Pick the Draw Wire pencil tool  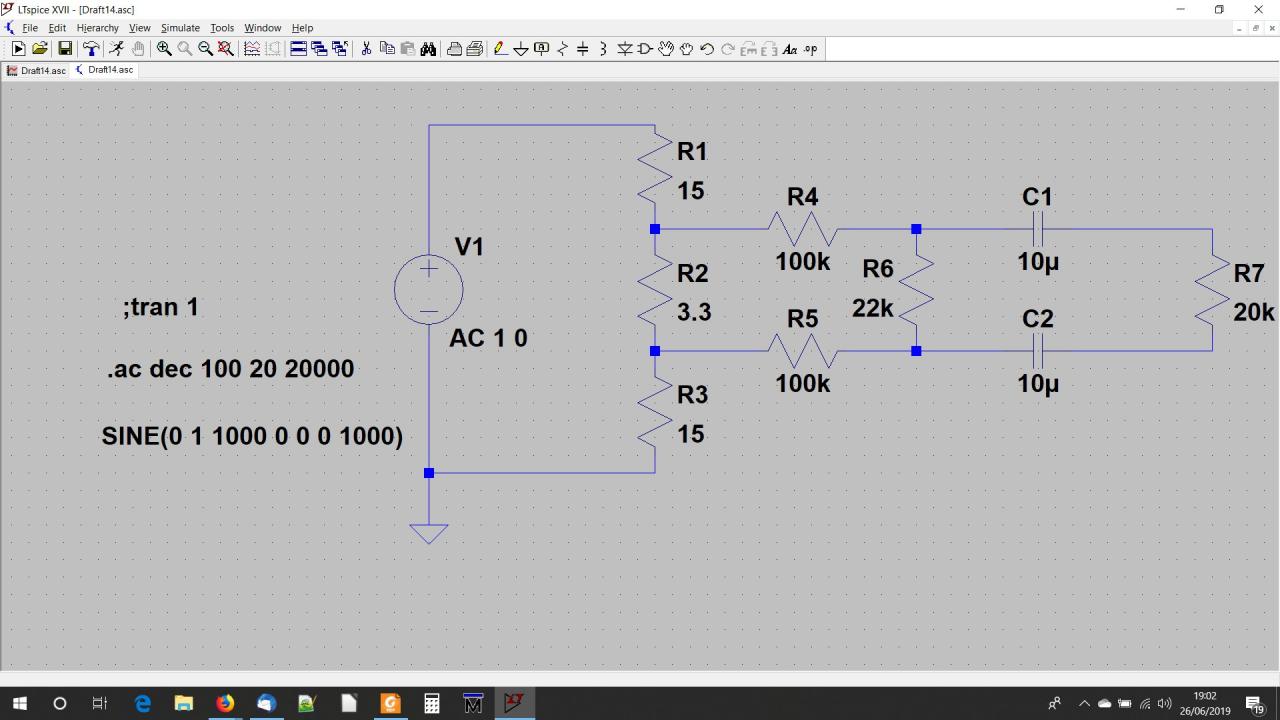click(x=499, y=48)
